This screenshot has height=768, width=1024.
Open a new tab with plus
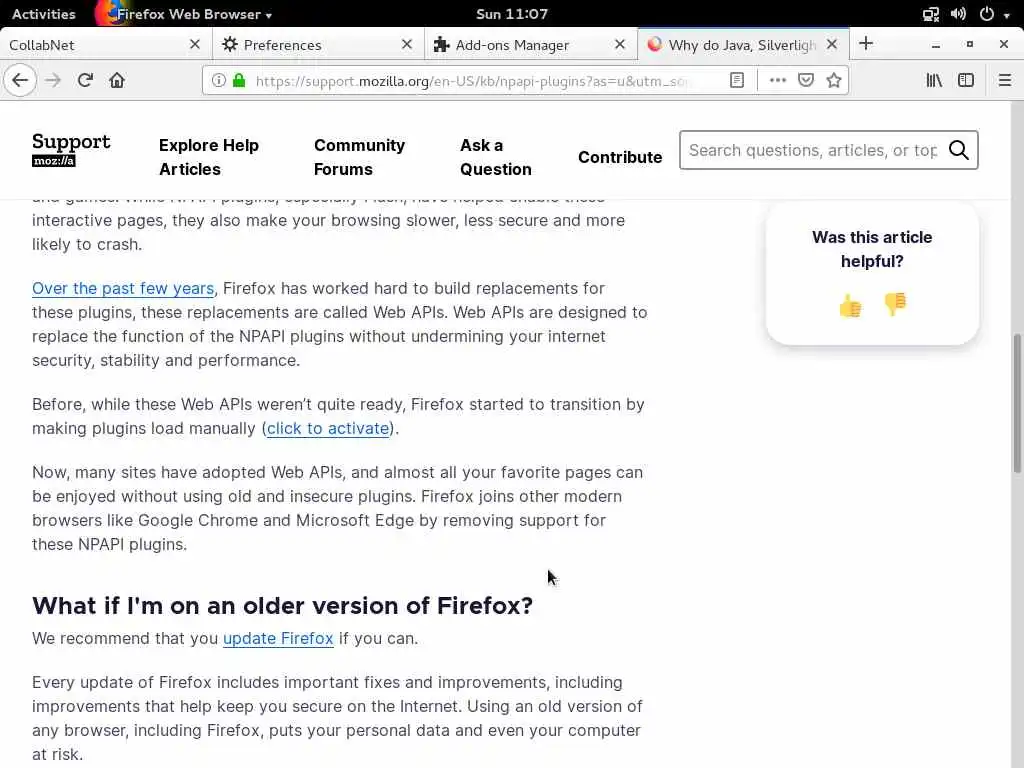click(866, 44)
